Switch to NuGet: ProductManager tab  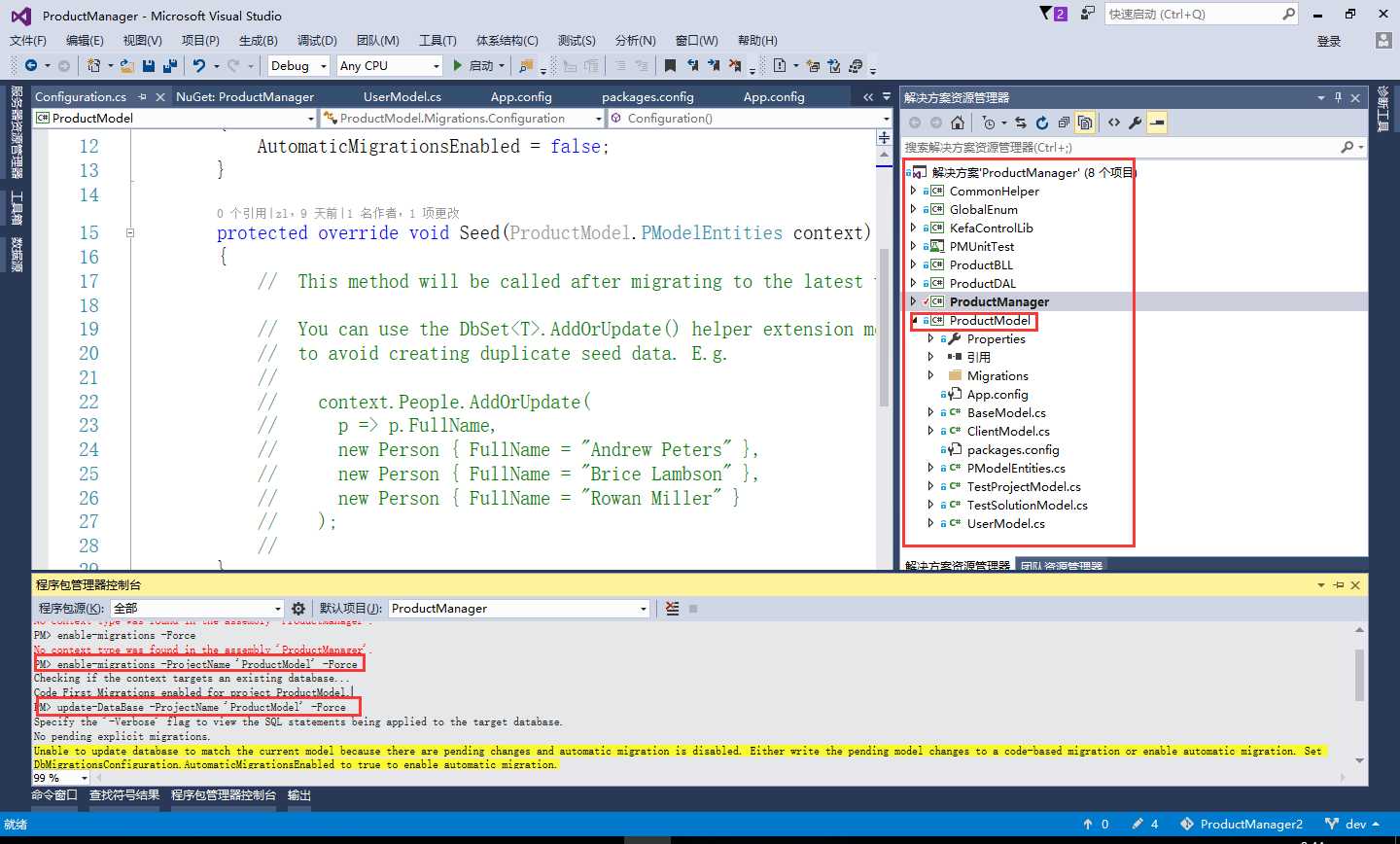tap(245, 96)
